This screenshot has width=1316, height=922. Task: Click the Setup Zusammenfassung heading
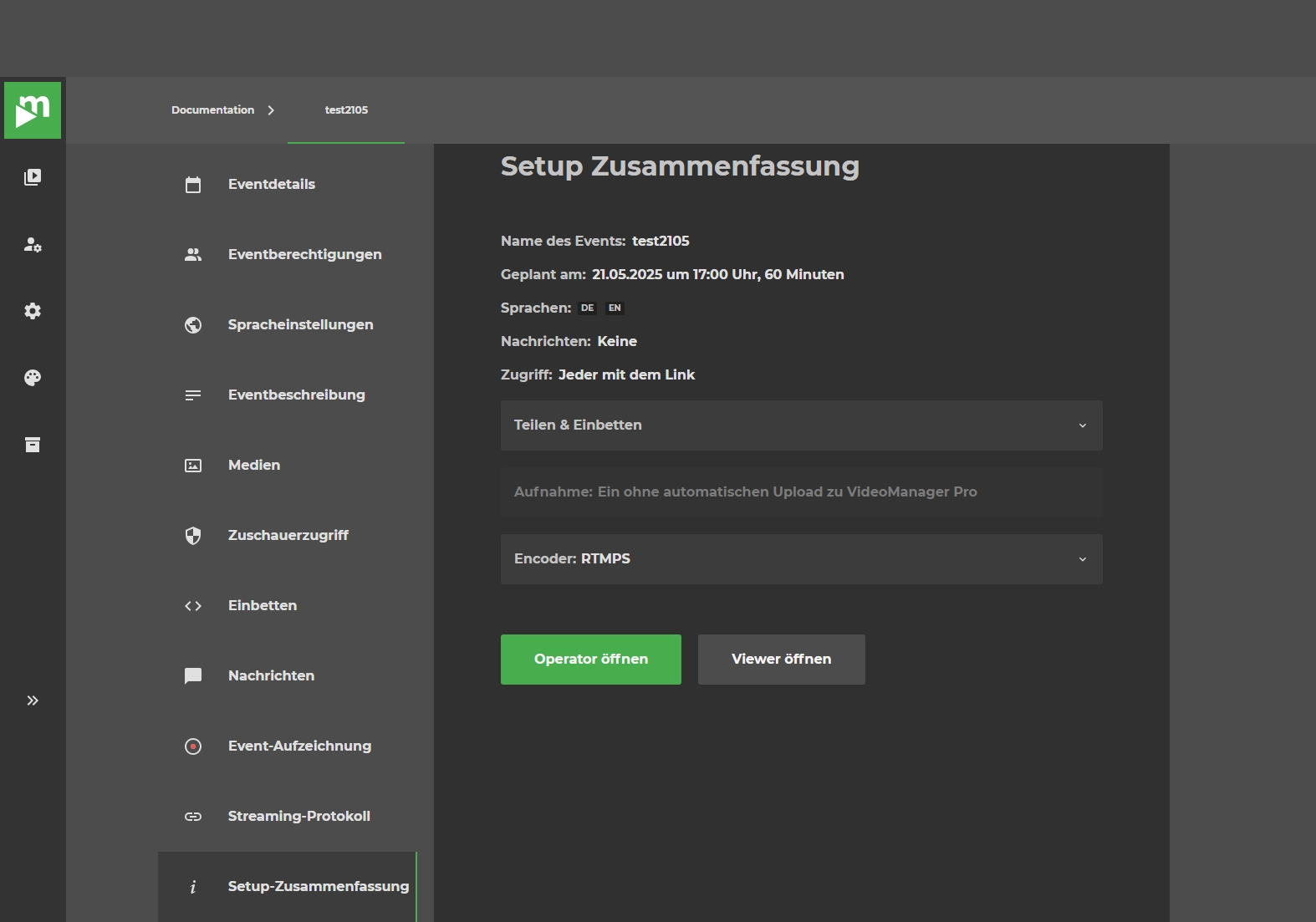tap(680, 166)
